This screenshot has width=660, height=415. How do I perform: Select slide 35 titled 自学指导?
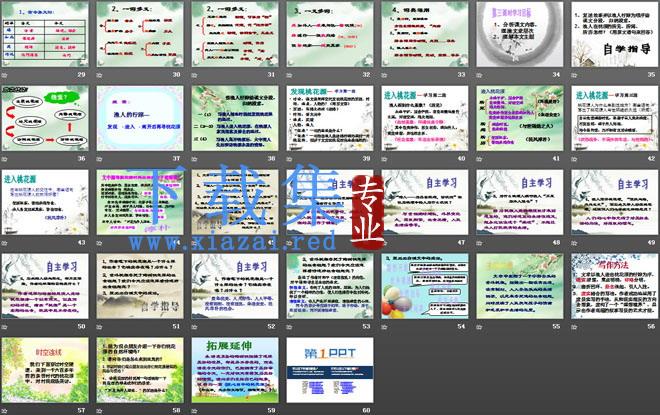[x=615, y=34]
